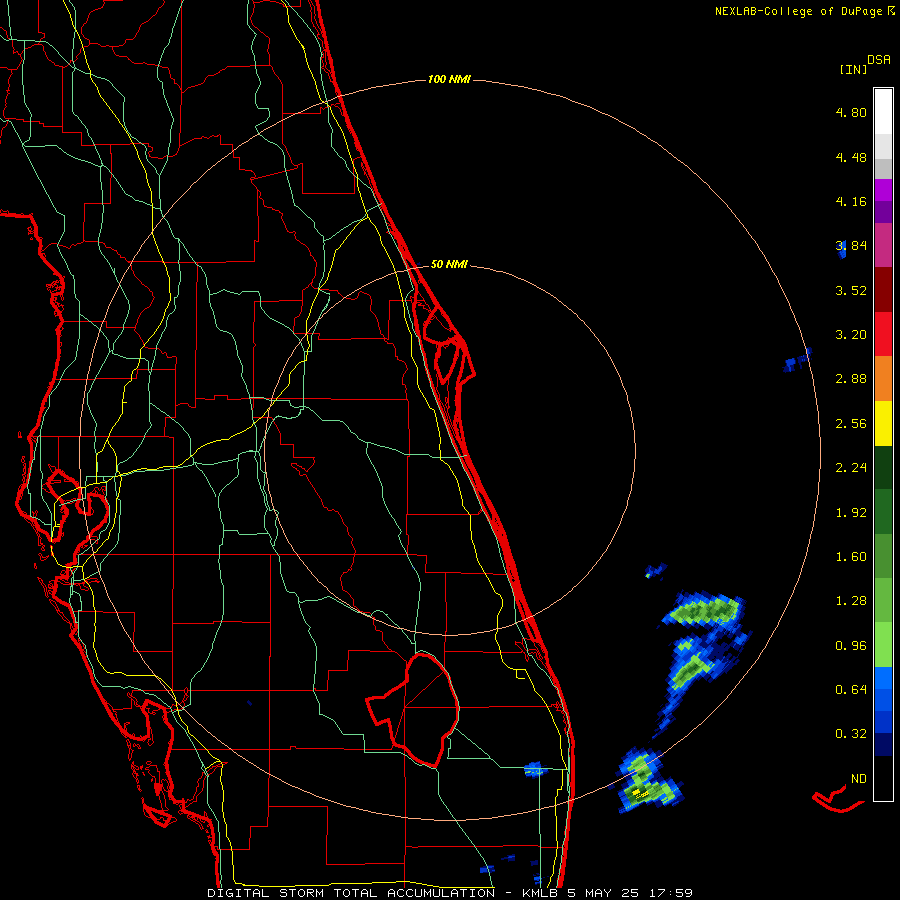Click the small blue echo inside 3.84 label
Viewport: 900px width, 900px height.
click(842, 249)
